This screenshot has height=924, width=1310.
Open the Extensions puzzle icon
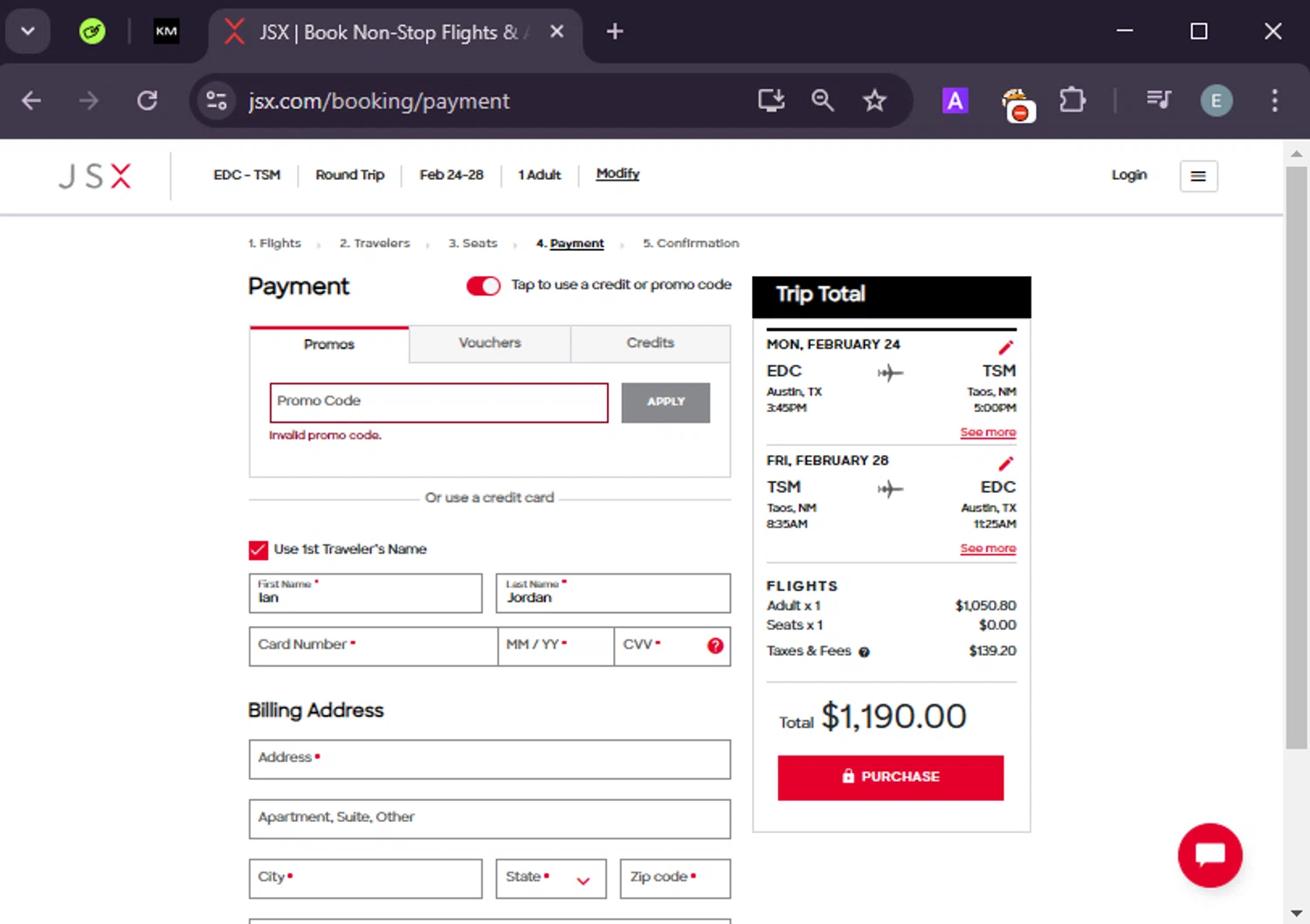pos(1072,100)
